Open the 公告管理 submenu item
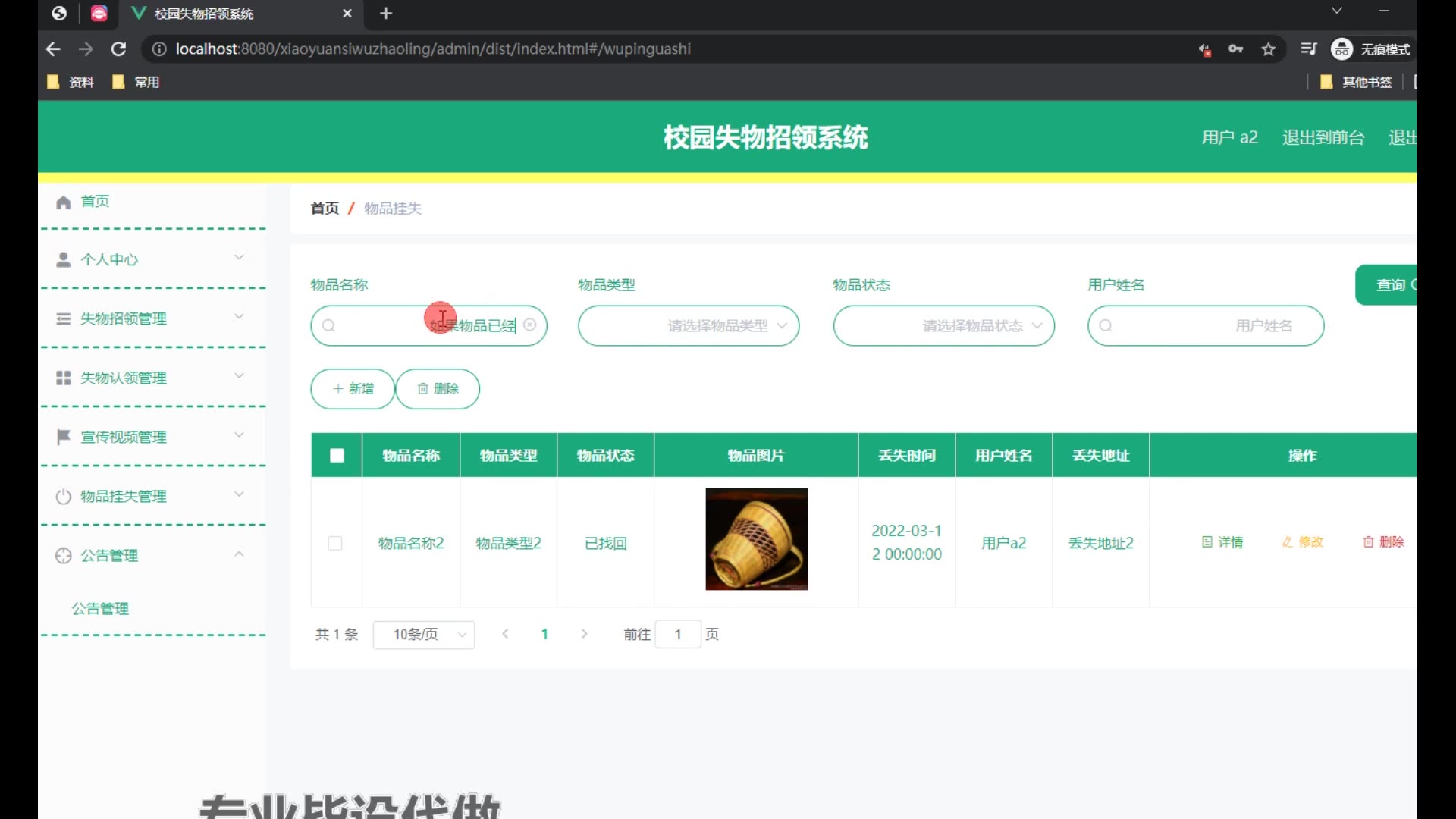This screenshot has width=1456, height=819. point(100,609)
